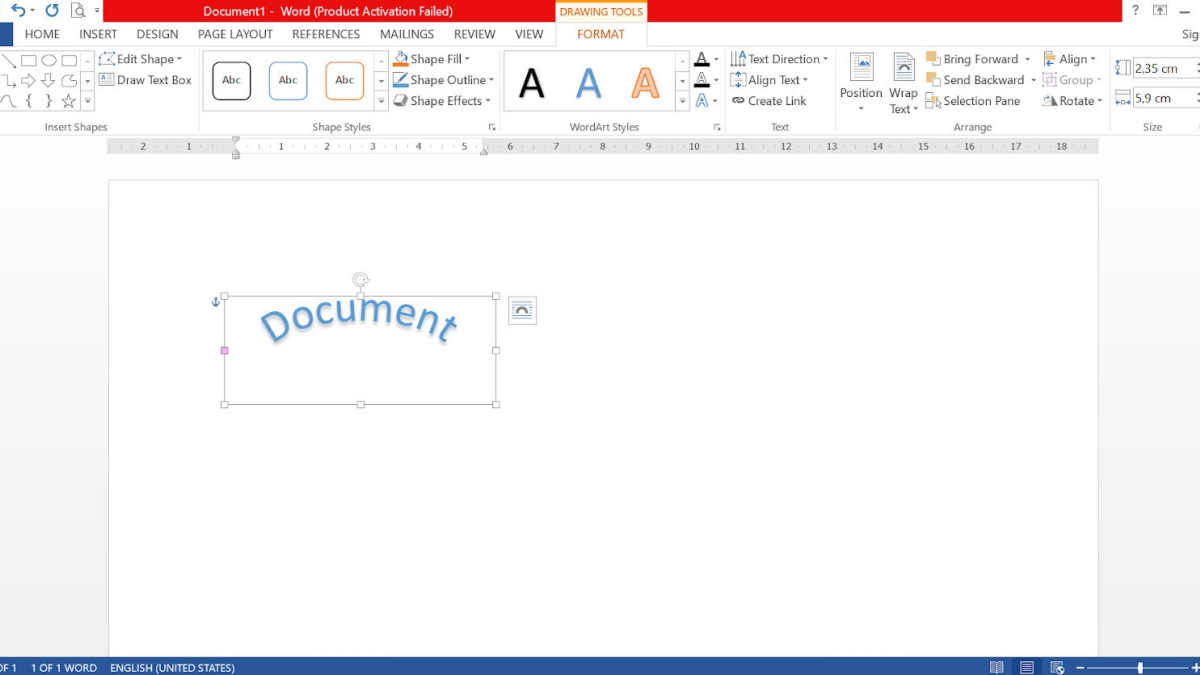Switch to the REVIEW tab
The image size is (1200, 675).
[475, 34]
